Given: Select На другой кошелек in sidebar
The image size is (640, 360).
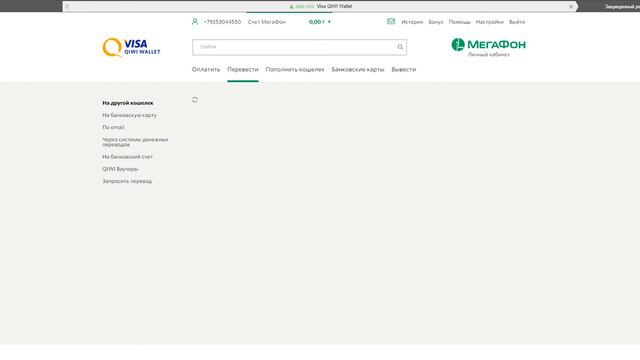Looking at the screenshot, I should [128, 103].
